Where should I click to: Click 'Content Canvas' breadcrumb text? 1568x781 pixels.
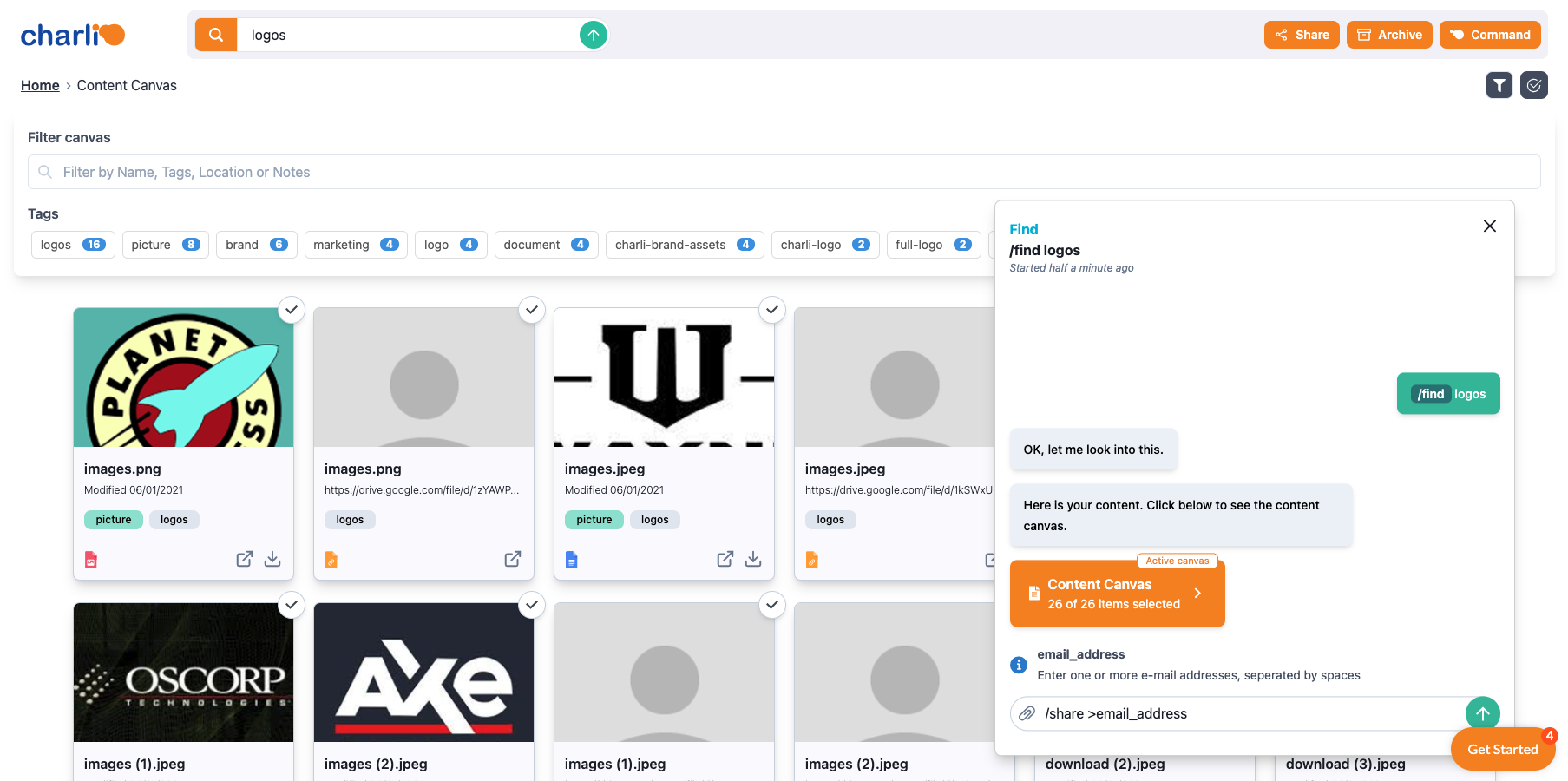point(127,85)
